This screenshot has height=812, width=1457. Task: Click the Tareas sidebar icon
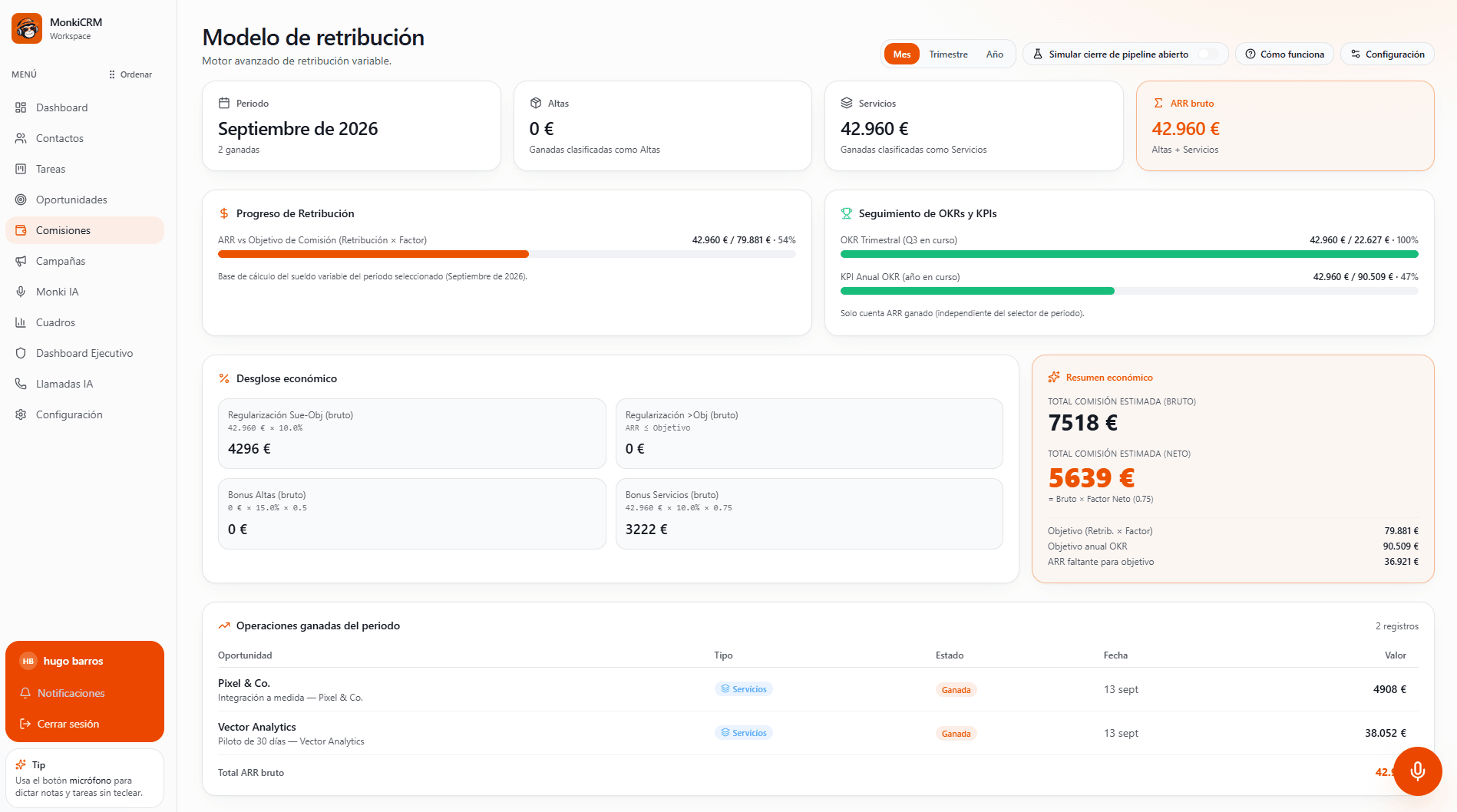click(x=21, y=169)
